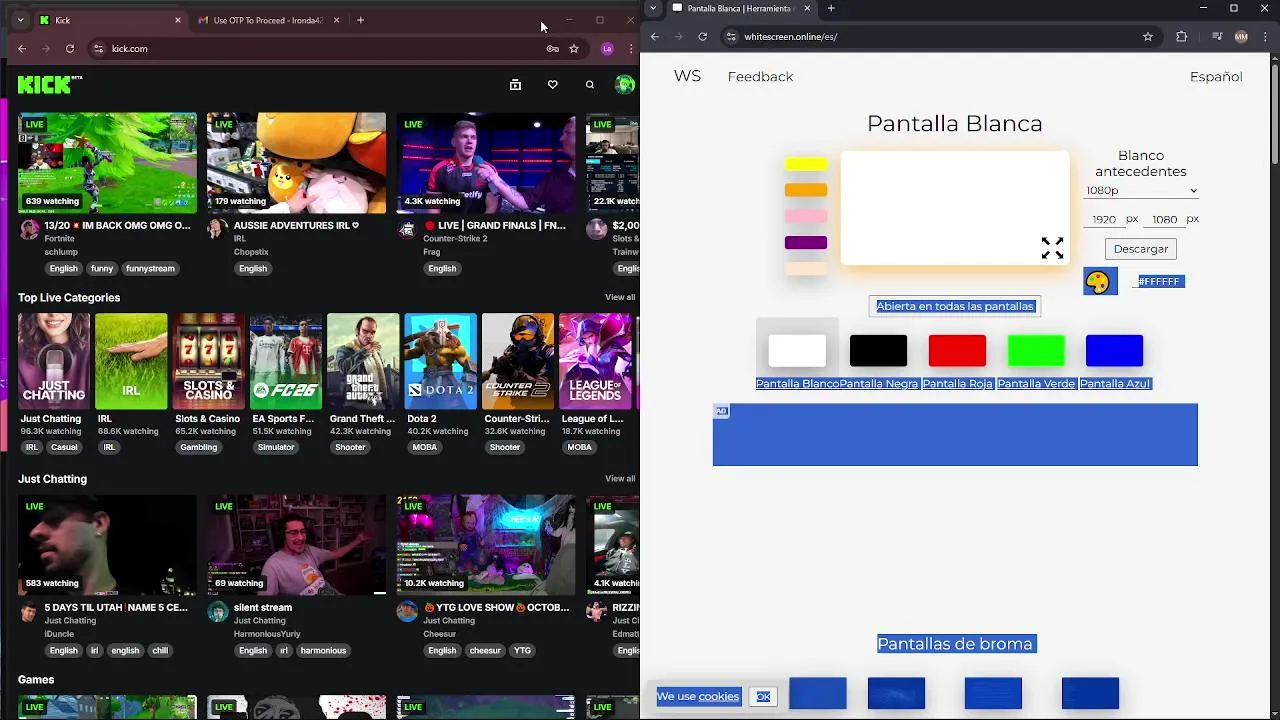Open Chrome menu dots in Kick window
This screenshot has height=720, width=1280.
tap(631, 48)
